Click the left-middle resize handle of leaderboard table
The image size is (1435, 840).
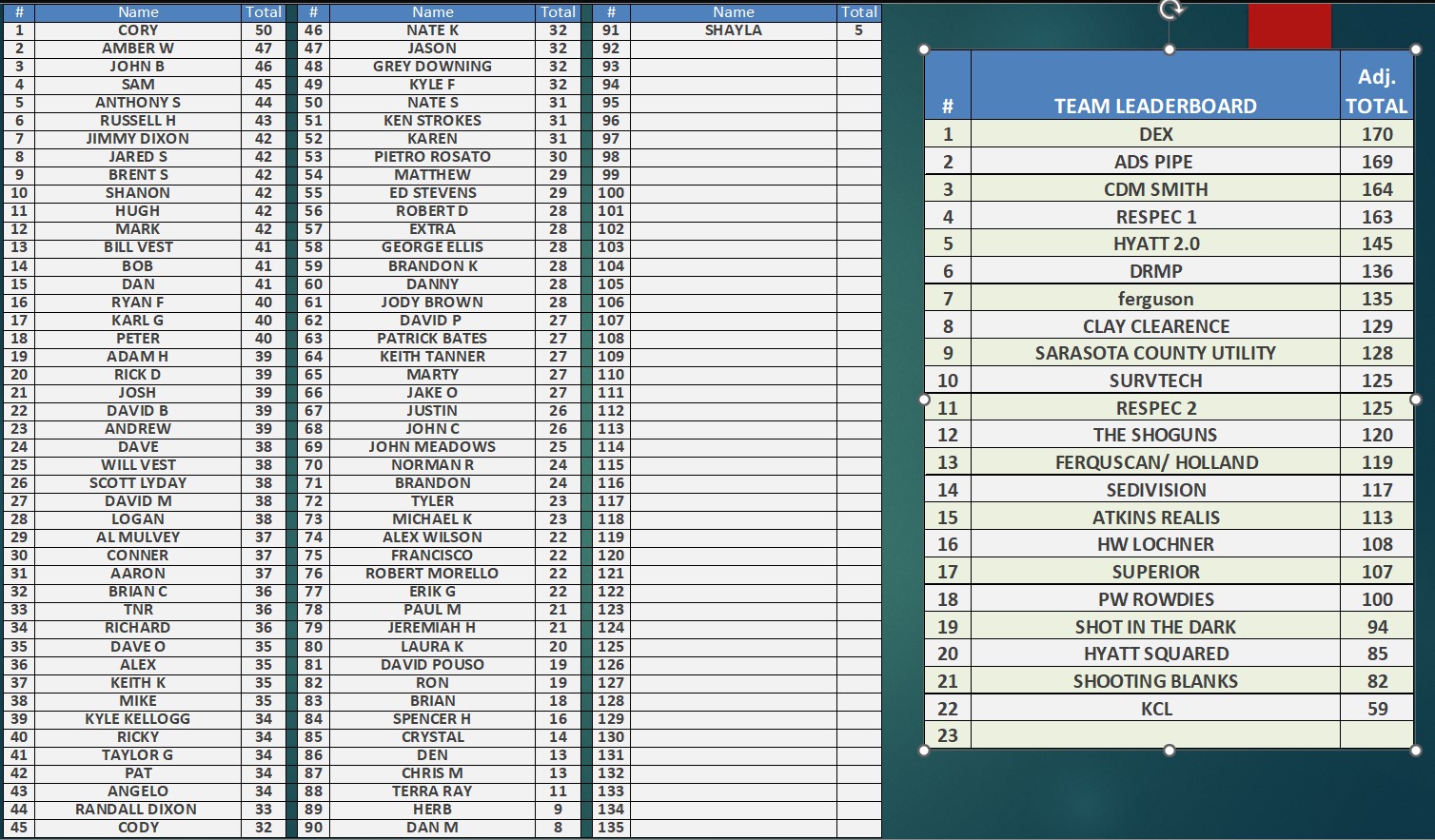tap(924, 400)
